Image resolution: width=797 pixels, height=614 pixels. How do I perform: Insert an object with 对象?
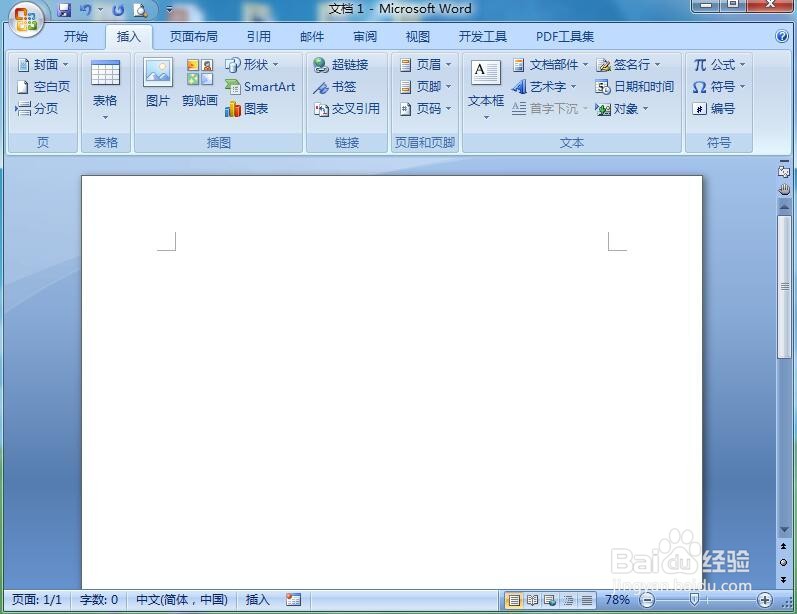[622, 108]
